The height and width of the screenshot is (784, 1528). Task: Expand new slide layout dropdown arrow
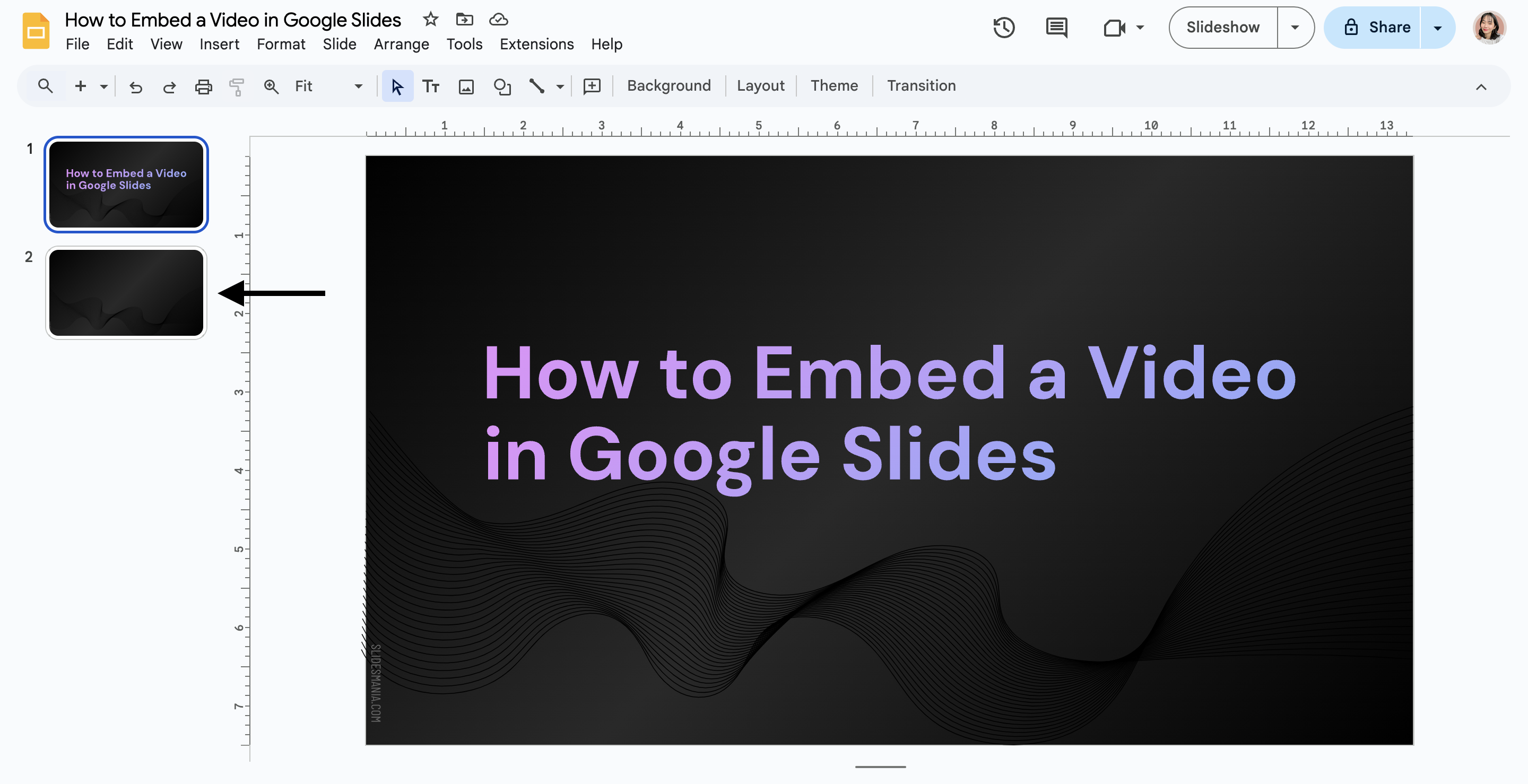pos(103,86)
